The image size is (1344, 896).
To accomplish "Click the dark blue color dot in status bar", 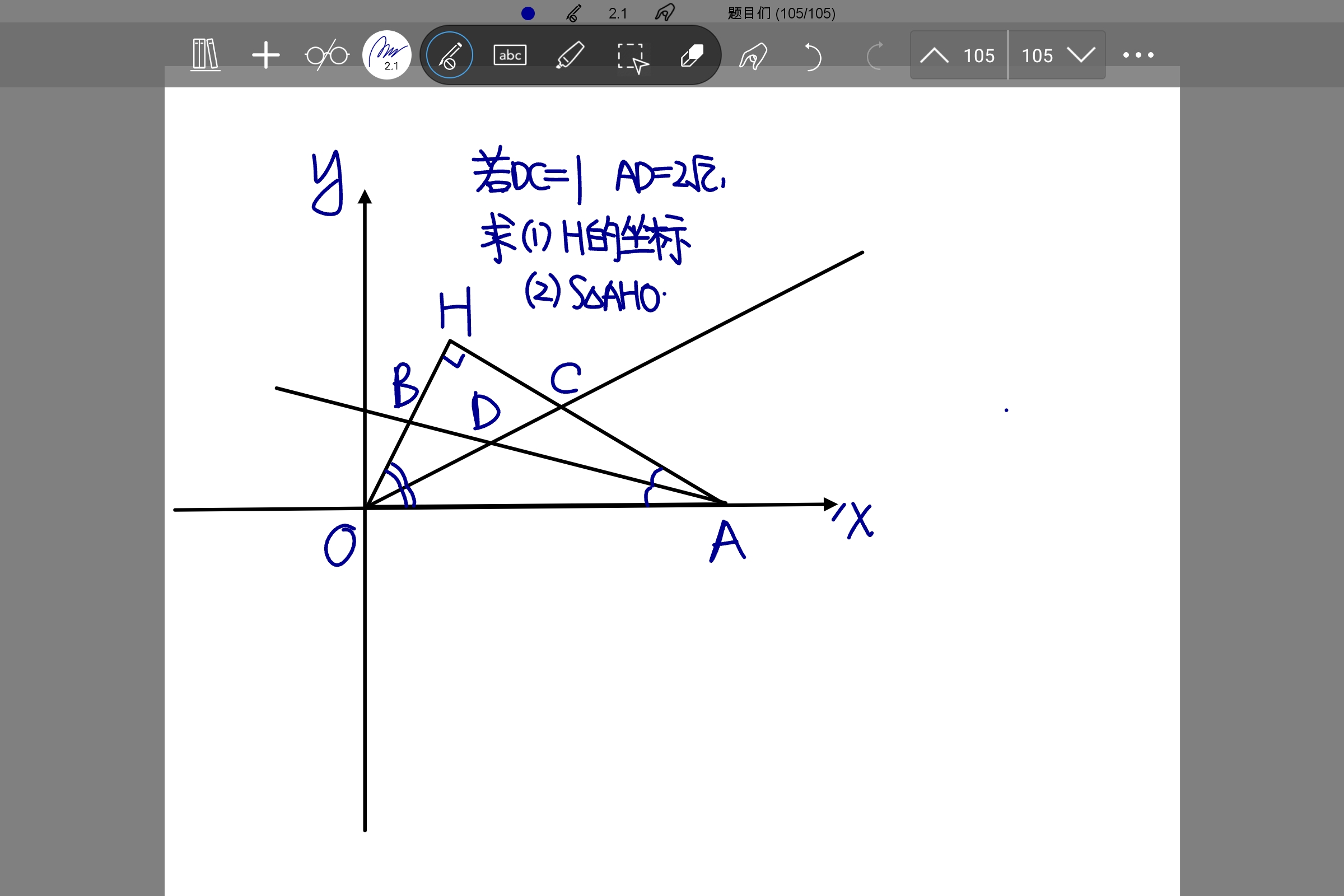I will [528, 13].
